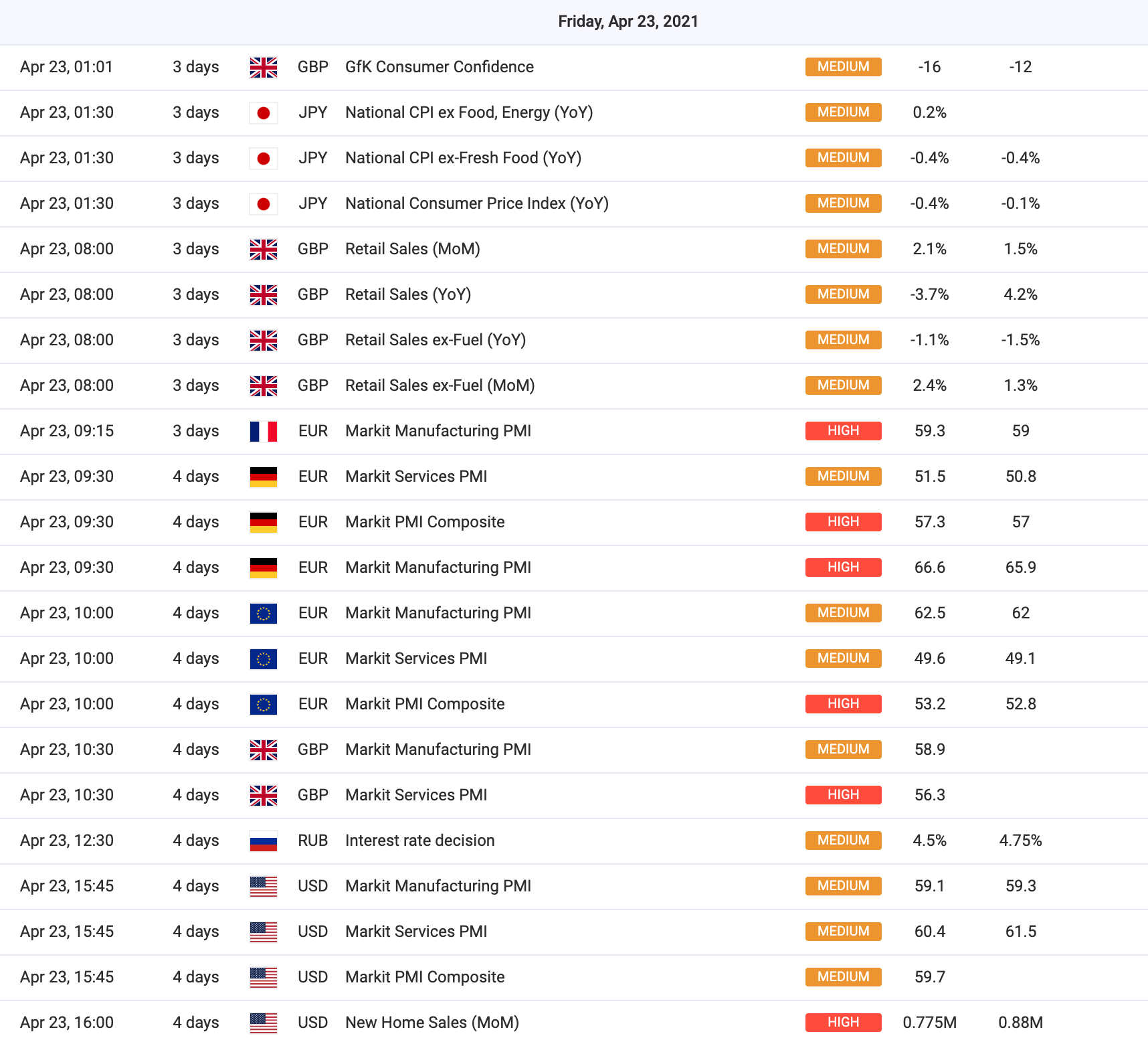Click the HIGH badge in the 09:15 France PMI row

point(843,431)
